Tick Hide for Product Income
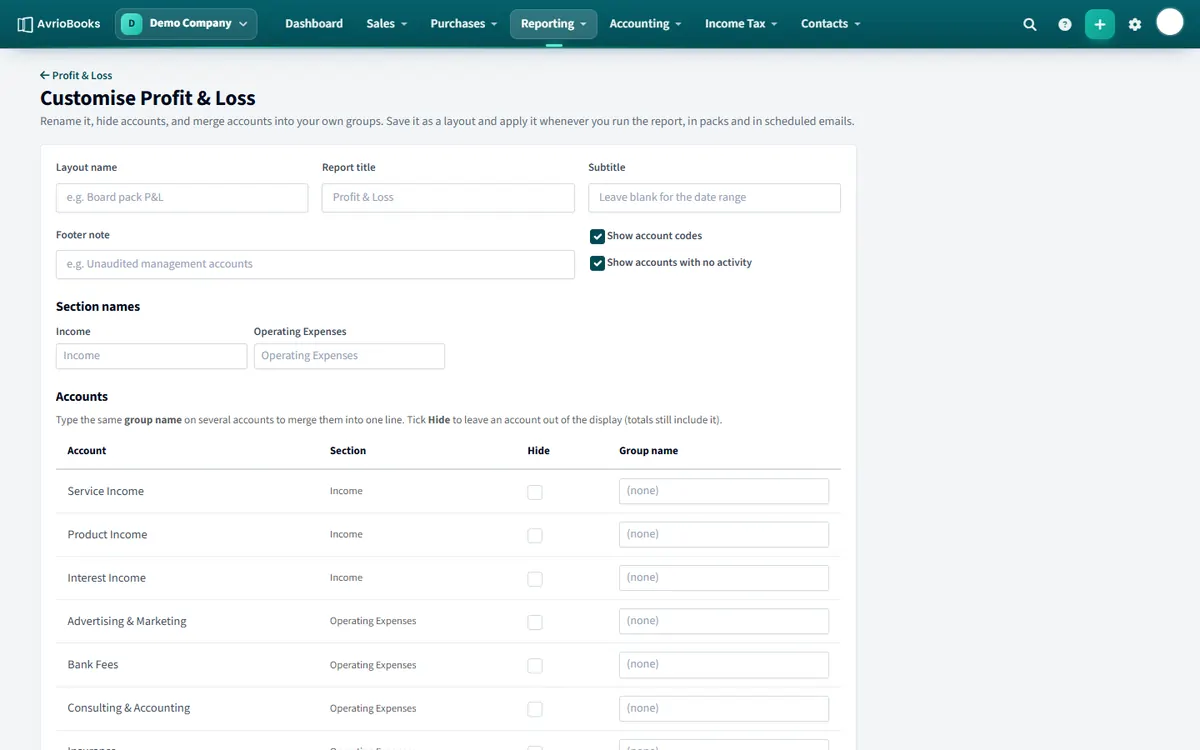 (x=535, y=535)
